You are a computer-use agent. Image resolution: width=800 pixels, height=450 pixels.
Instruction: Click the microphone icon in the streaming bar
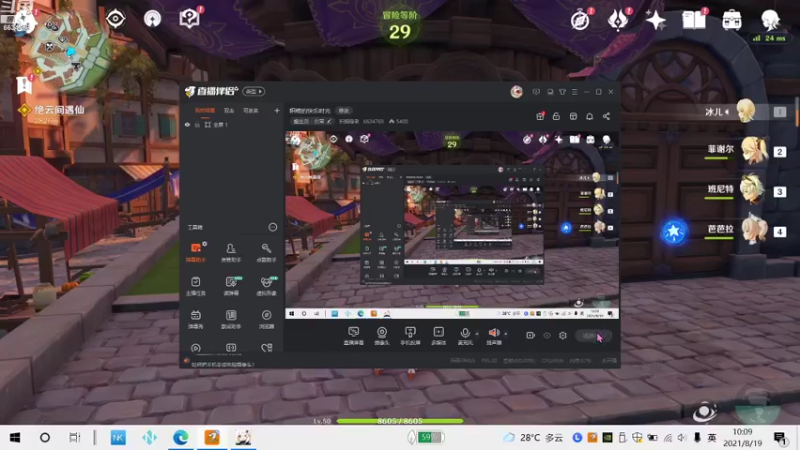[x=465, y=334]
